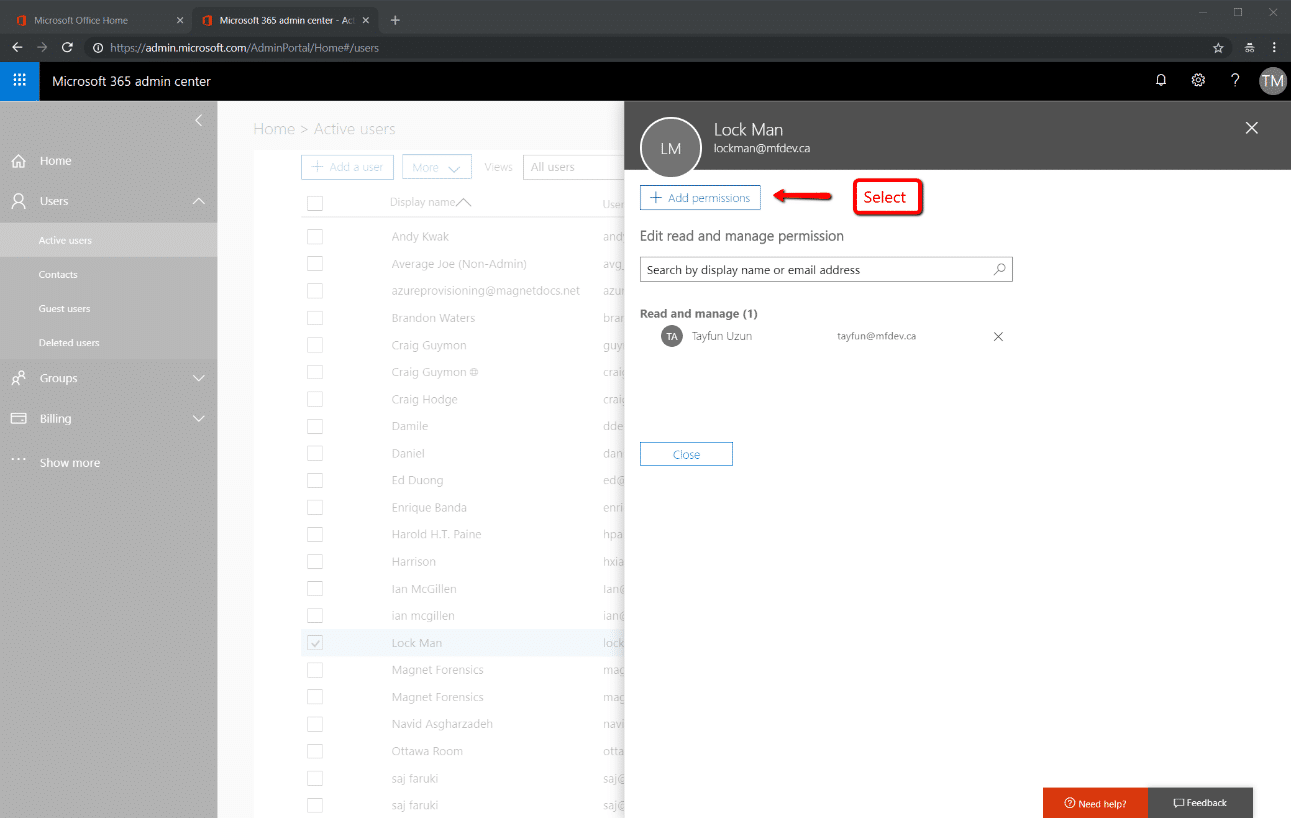Screen dimensions: 1291x818
Task: Sort by Display name column
Action: pyautogui.click(x=431, y=202)
